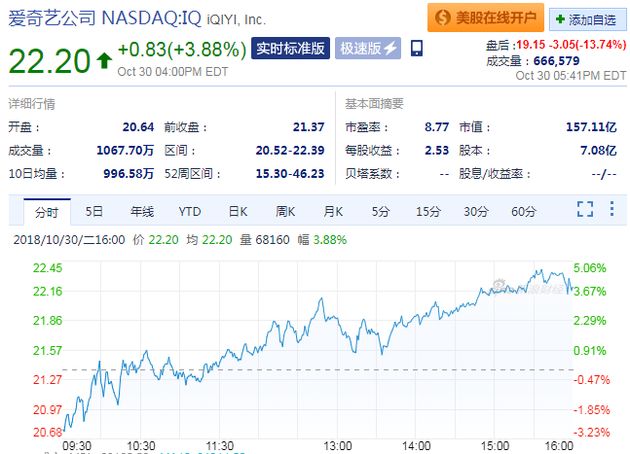
Task: Switch to 实时标准版 mode
Action: [290, 48]
